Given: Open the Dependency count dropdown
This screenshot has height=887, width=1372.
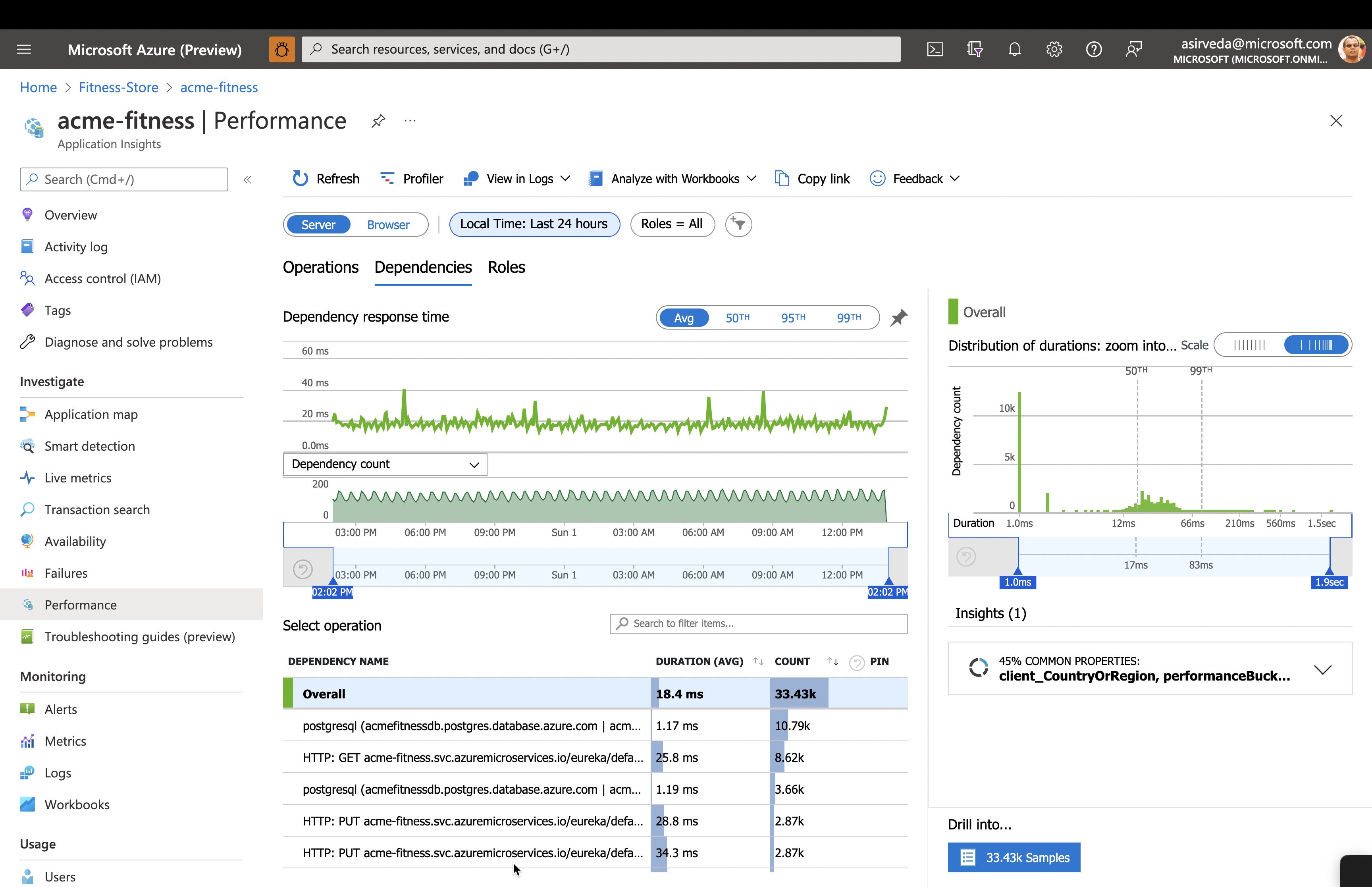Looking at the screenshot, I should pos(385,464).
